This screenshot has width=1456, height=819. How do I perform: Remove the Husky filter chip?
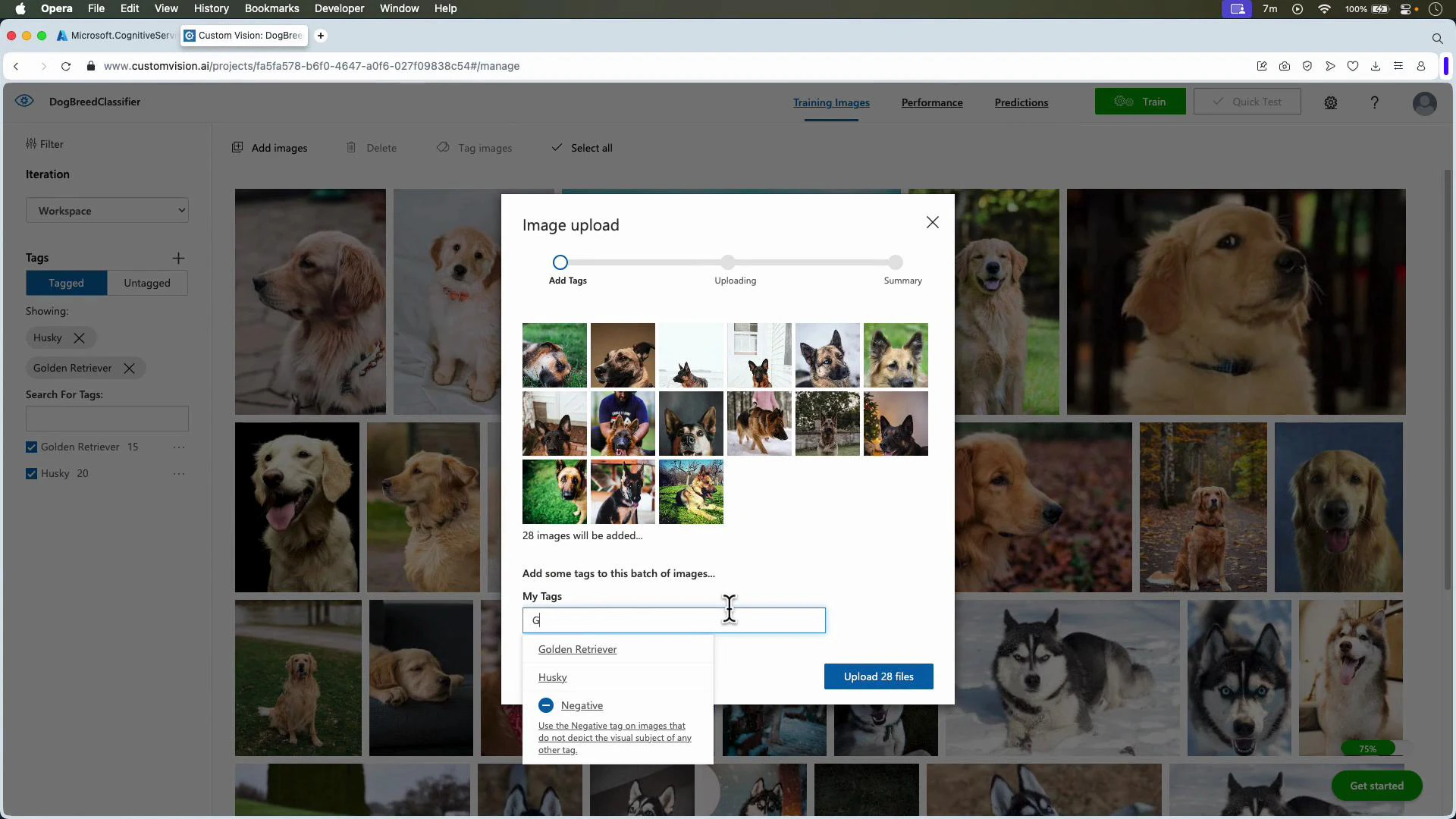click(x=79, y=337)
